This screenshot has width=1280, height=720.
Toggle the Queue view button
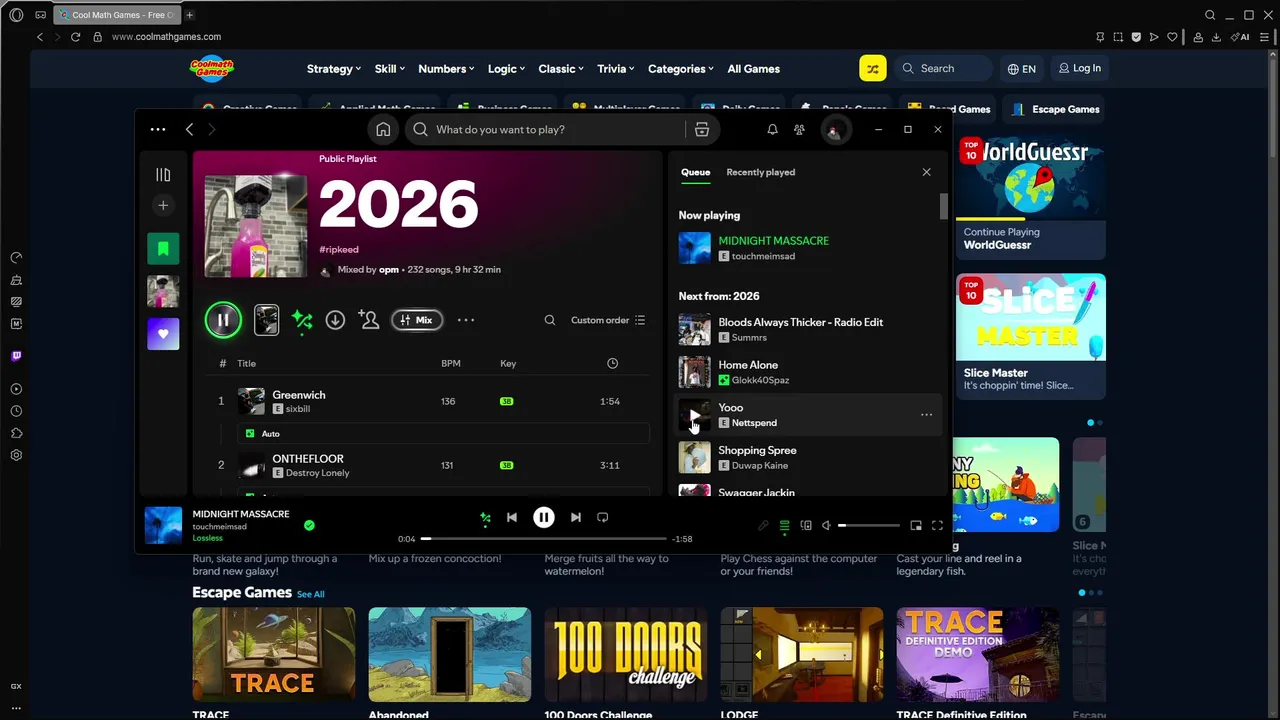click(x=784, y=526)
